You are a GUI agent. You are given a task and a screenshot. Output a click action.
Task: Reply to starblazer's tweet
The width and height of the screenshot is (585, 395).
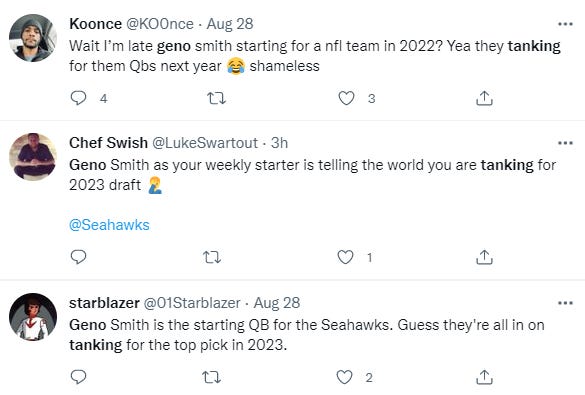[x=78, y=377]
